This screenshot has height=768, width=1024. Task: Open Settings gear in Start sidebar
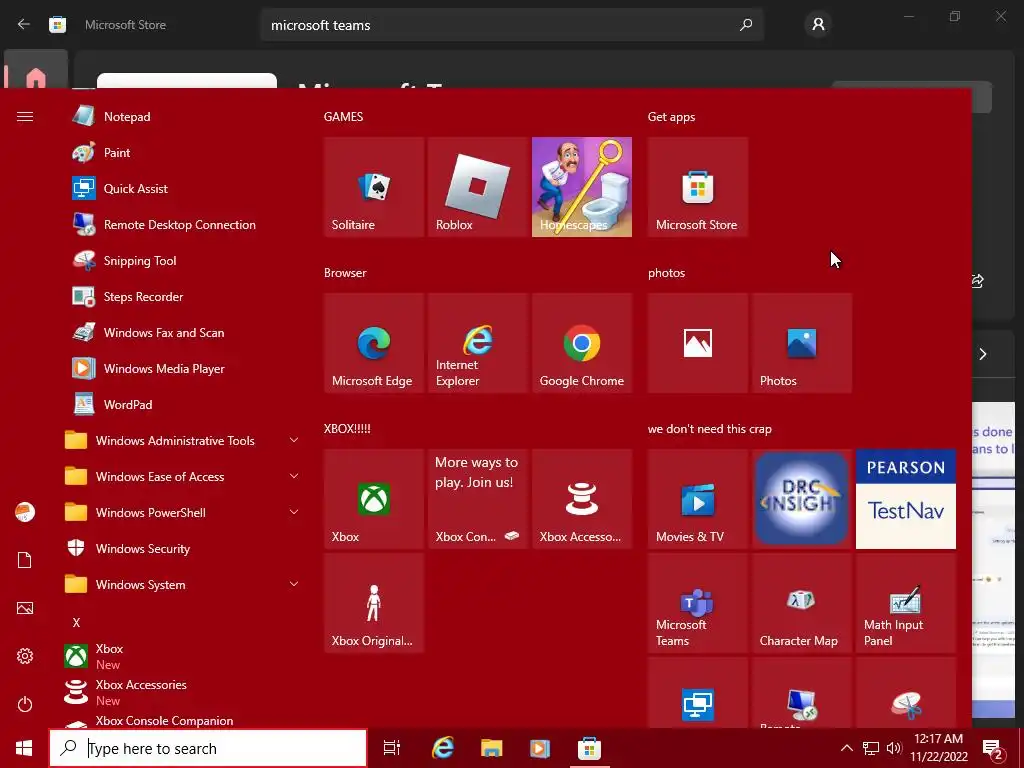pos(25,656)
